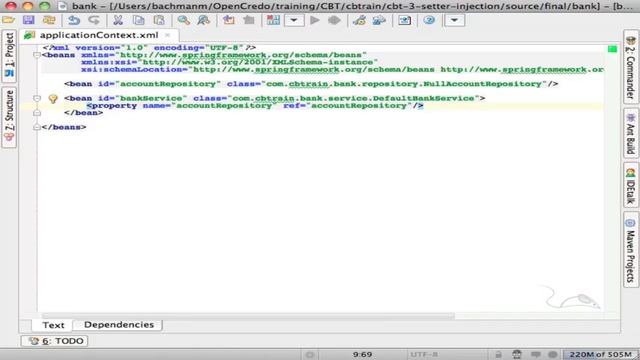Select the applicationContext.xml editor tab
The width and height of the screenshot is (640, 360).
pos(99,35)
